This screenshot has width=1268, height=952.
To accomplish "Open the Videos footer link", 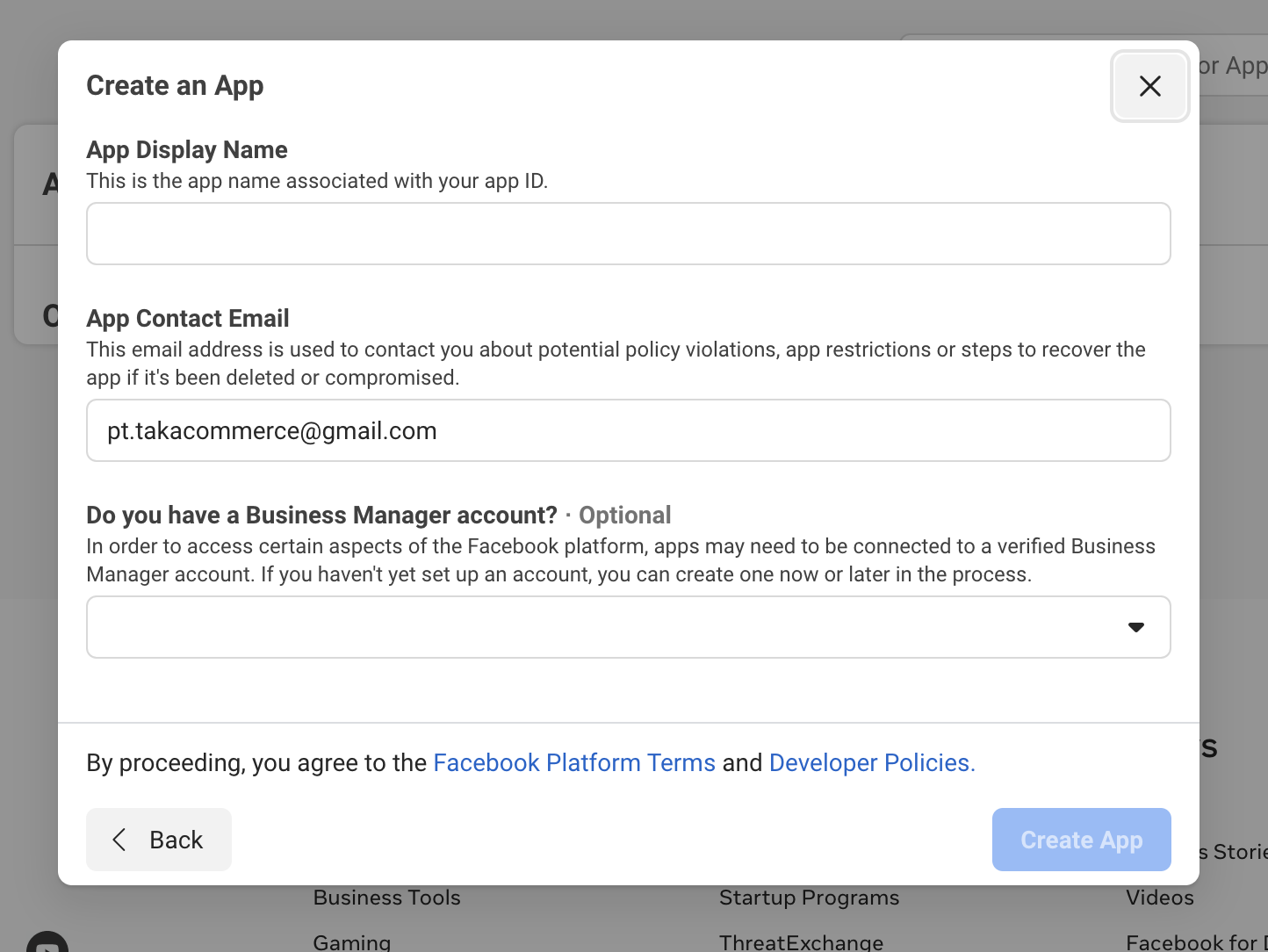I will (x=1159, y=898).
